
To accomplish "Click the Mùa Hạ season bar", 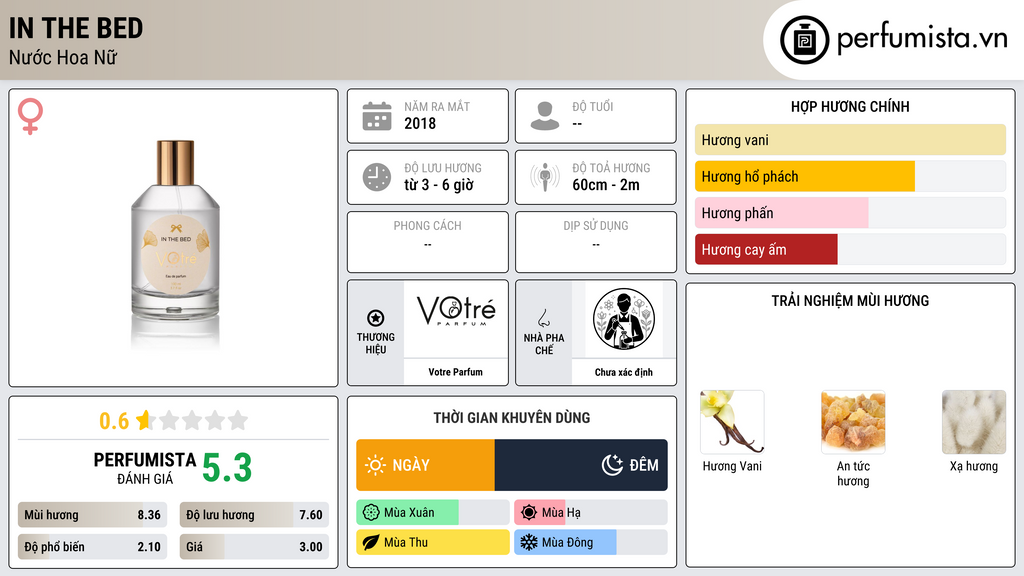I will coord(591,513).
